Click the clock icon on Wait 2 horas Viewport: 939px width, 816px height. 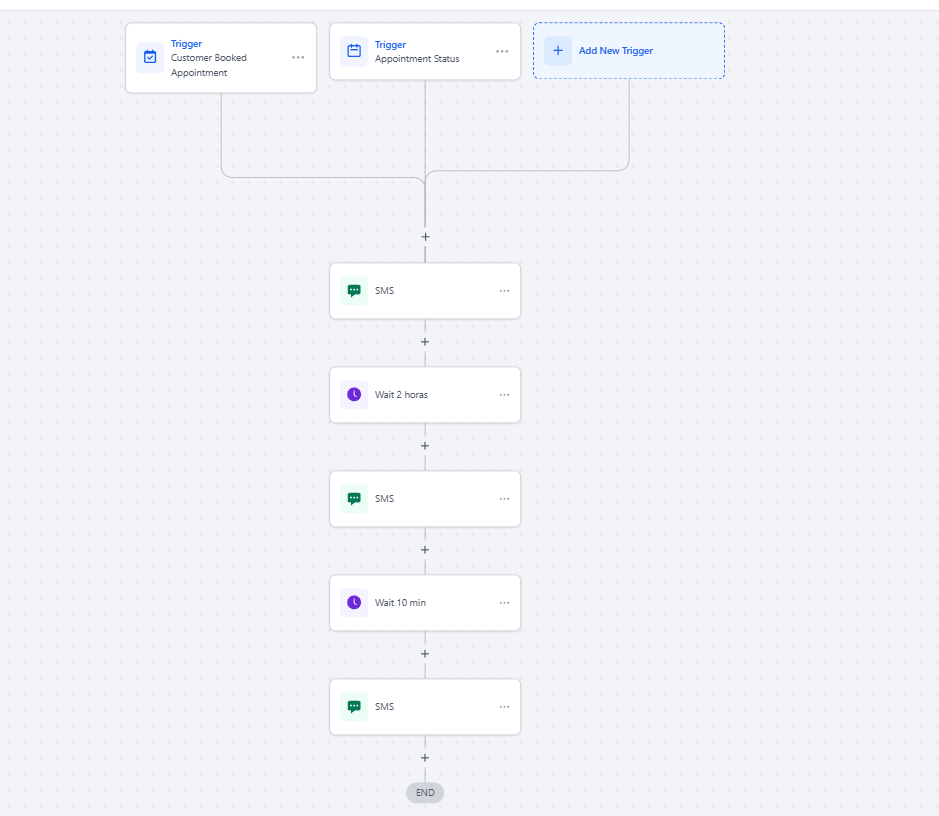tap(354, 395)
